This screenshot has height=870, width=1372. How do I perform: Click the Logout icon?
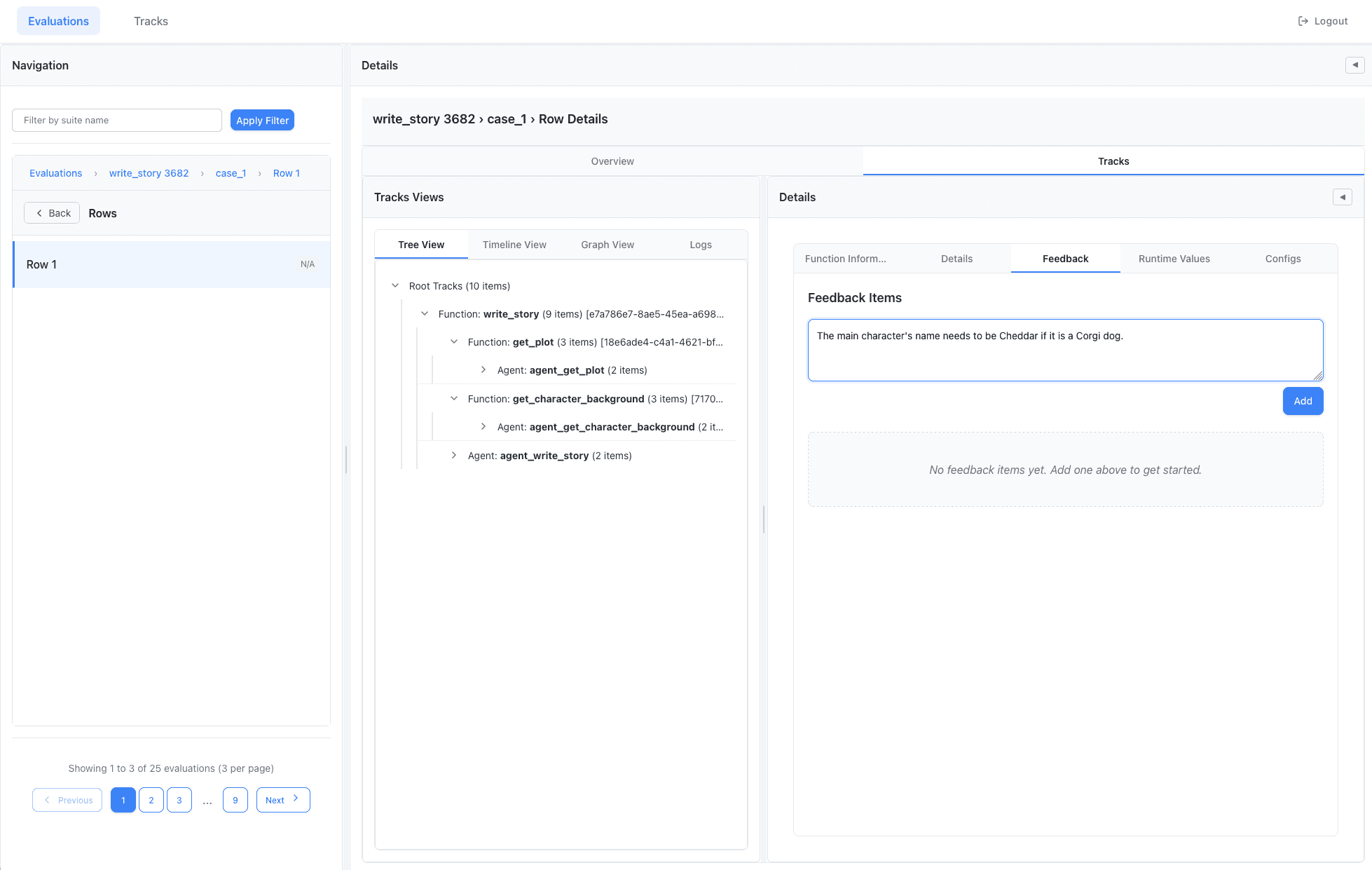(x=1303, y=21)
